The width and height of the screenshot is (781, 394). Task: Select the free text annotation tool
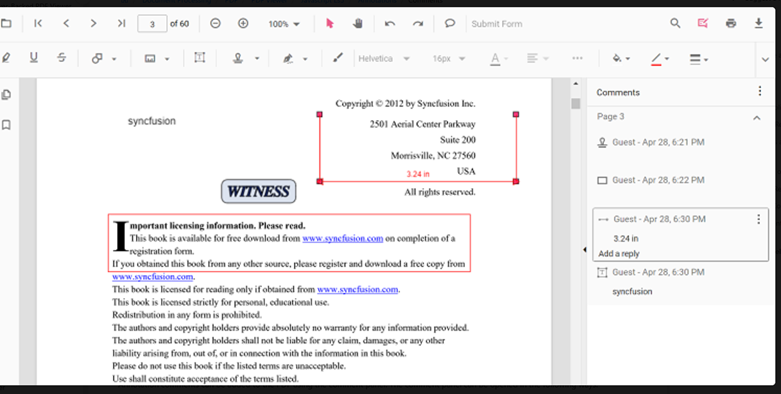tap(200, 58)
